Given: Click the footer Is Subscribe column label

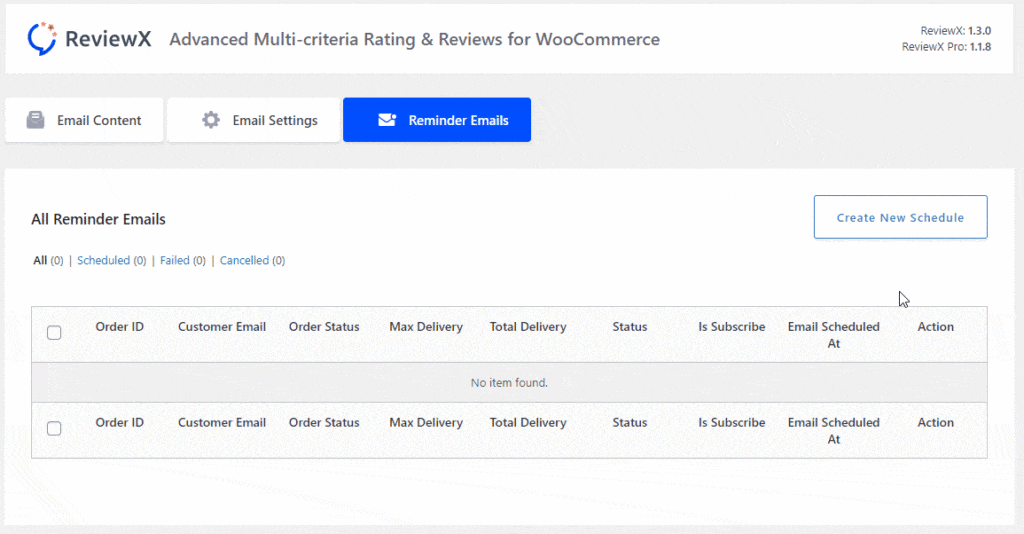Looking at the screenshot, I should tap(731, 422).
